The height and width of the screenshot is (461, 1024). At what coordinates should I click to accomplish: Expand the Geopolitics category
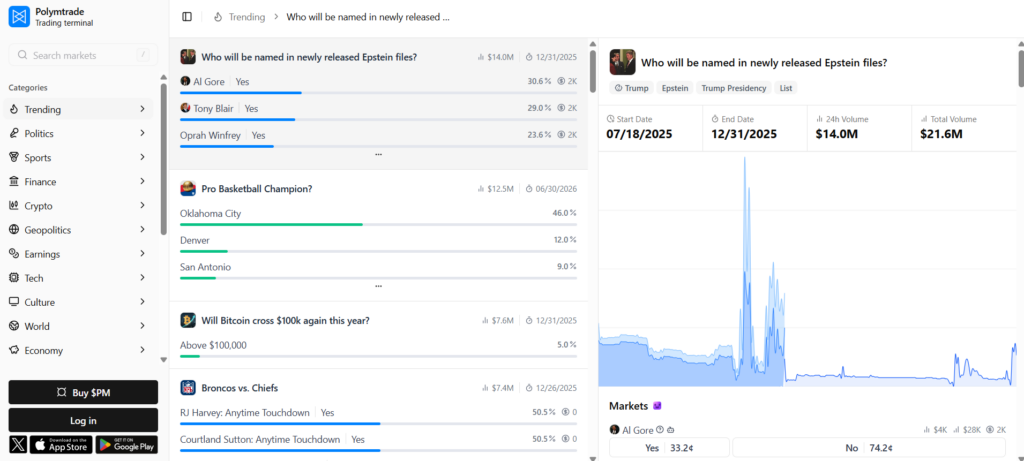[79, 230]
